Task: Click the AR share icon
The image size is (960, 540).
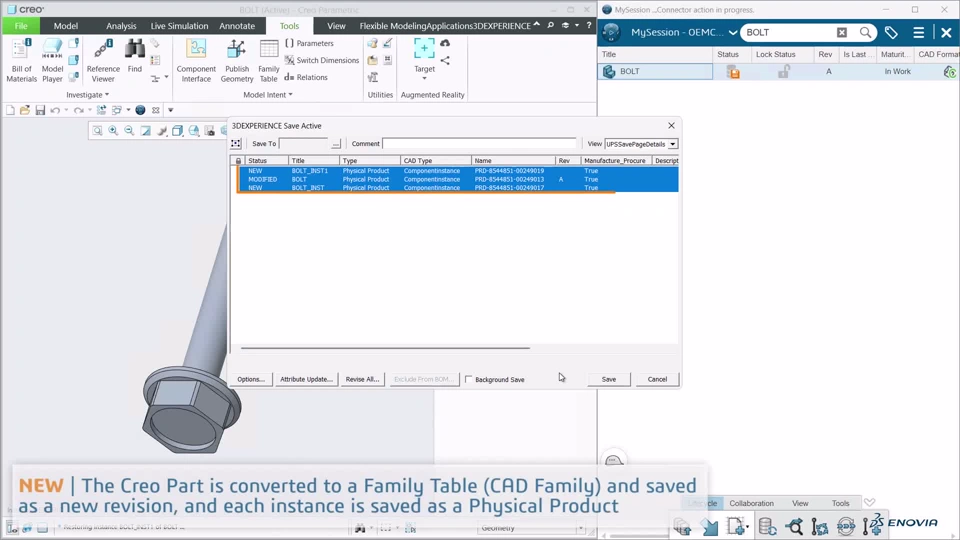Action: pos(445,60)
